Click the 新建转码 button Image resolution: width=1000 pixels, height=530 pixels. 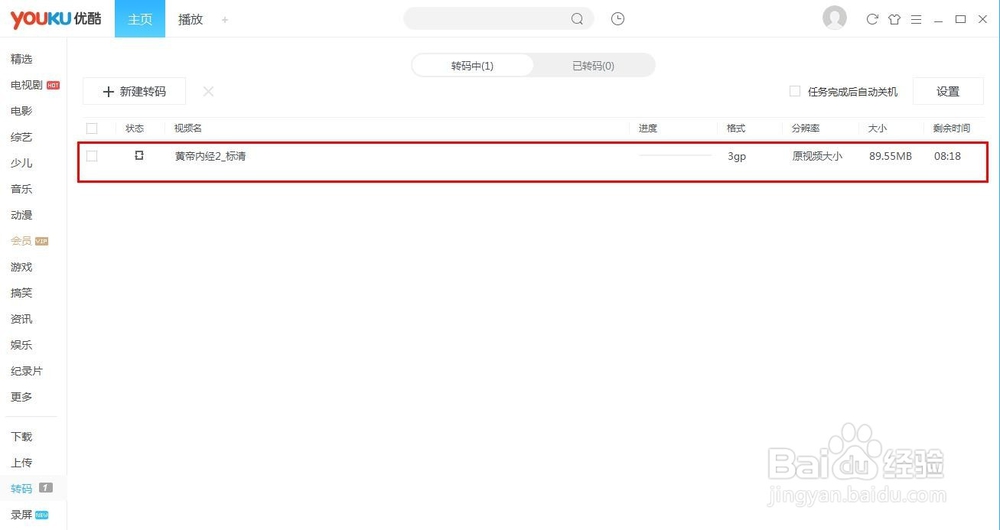pos(135,91)
